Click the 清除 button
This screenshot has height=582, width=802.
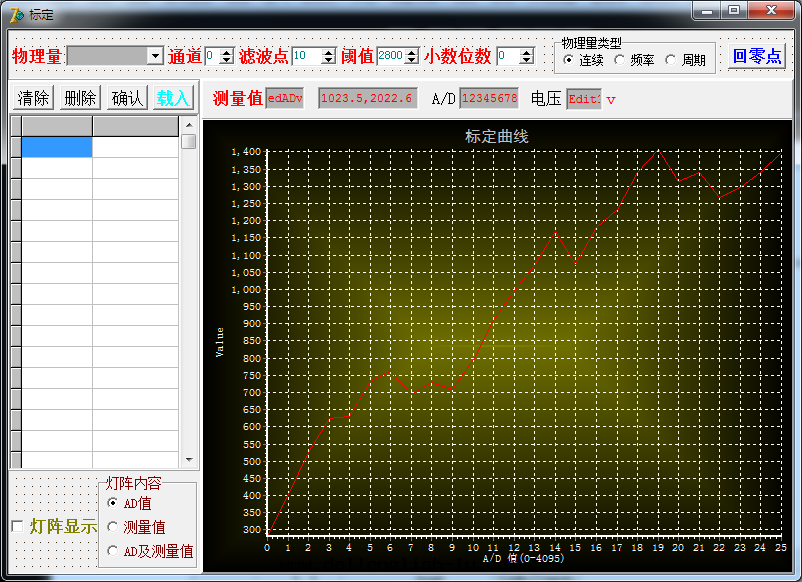coord(34,97)
